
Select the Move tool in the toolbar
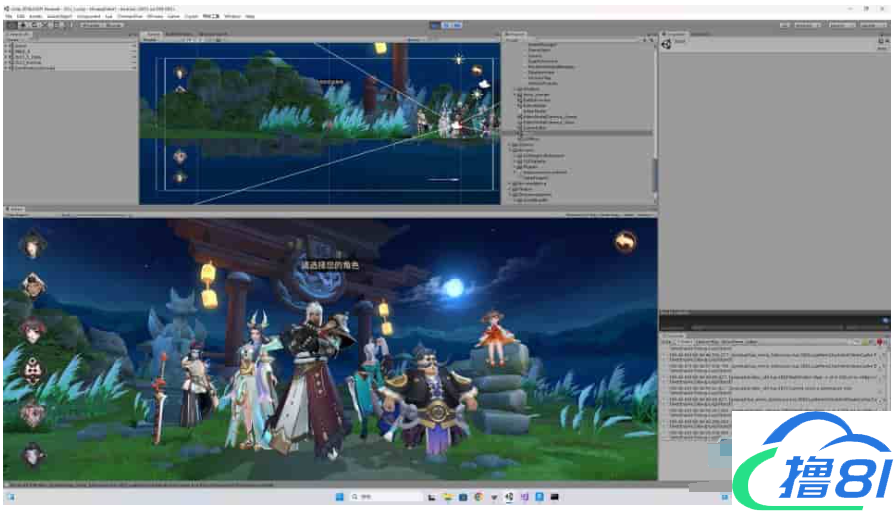pos(20,24)
